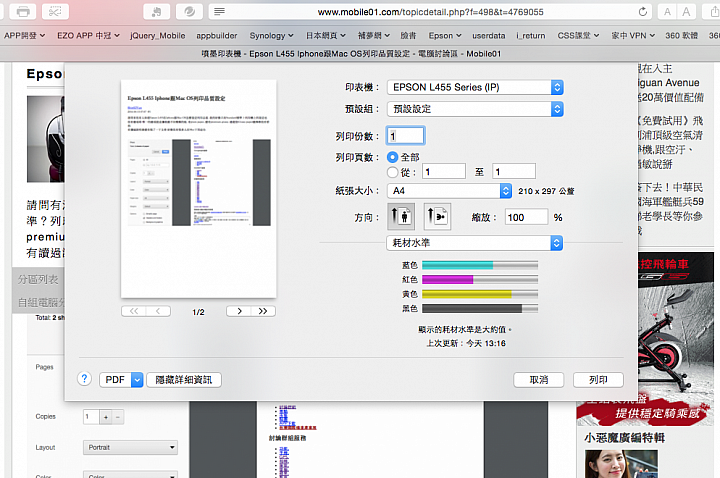
Task: Click the '210 x 297 公釐' paper dimensions text
Action: [x=546, y=191]
